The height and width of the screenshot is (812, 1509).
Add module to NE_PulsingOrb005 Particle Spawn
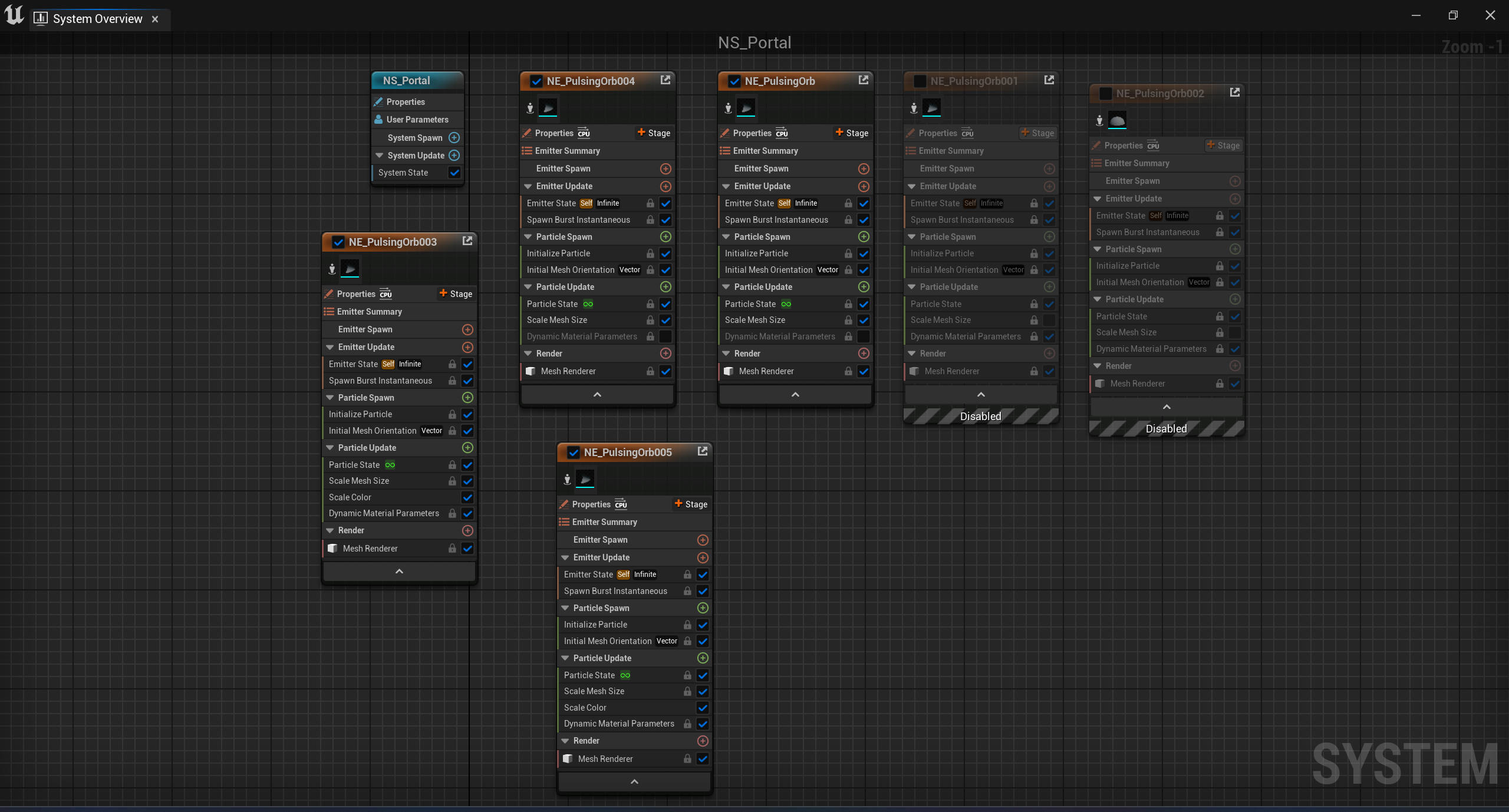click(703, 608)
